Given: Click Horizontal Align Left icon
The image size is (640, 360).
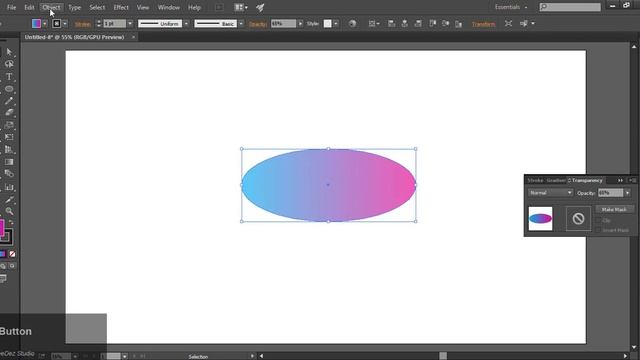Looking at the screenshot, I should [391, 24].
